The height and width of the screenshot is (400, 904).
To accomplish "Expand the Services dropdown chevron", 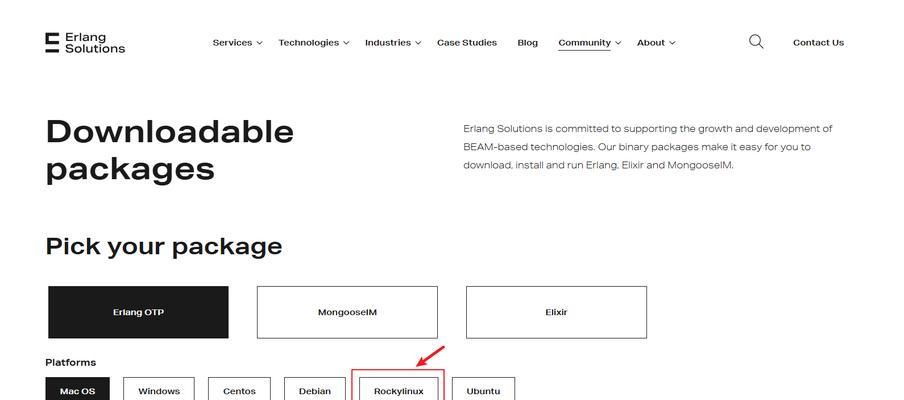I will click(x=259, y=43).
